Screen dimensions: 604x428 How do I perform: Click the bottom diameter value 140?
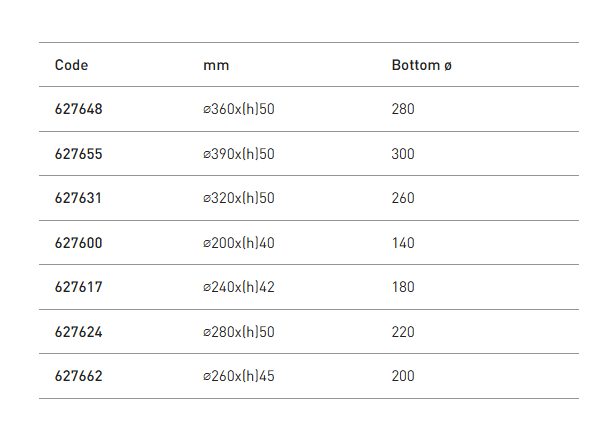click(403, 243)
